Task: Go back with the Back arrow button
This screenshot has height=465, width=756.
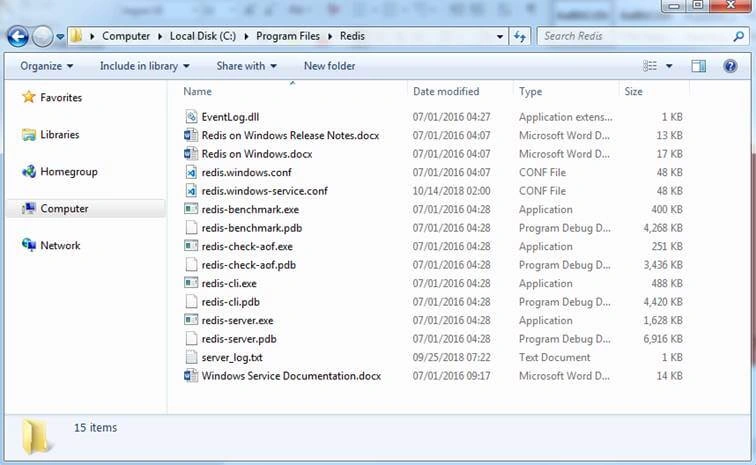Action: point(18,36)
